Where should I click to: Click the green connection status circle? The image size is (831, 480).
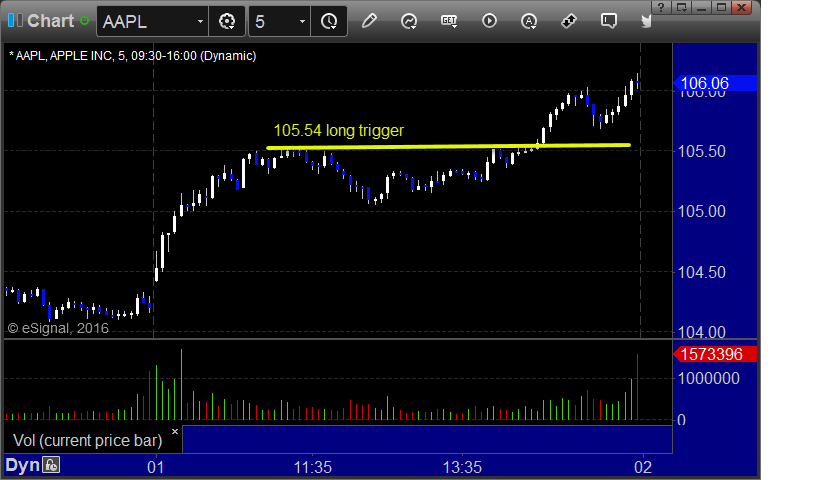click(x=84, y=21)
